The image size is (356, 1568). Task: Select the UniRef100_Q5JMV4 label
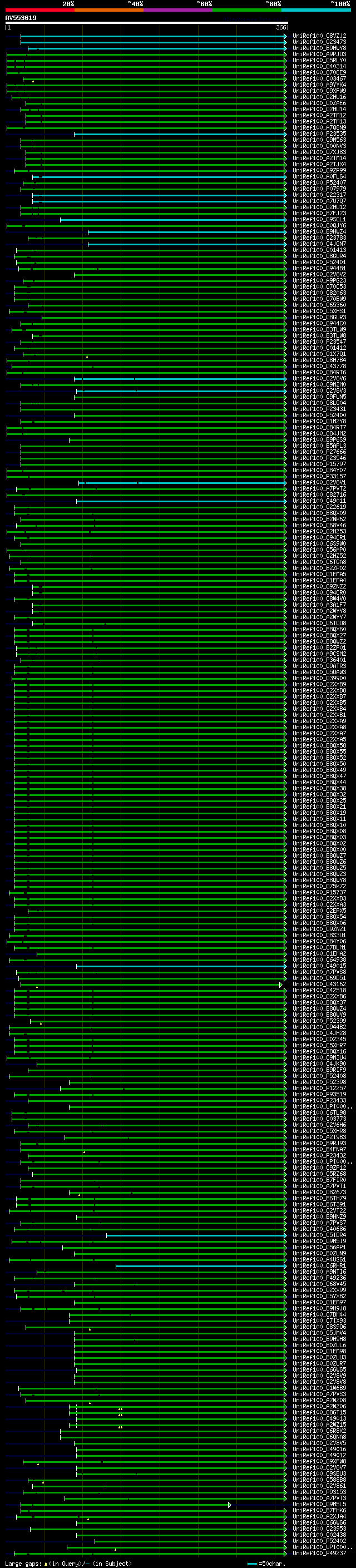point(319,1333)
